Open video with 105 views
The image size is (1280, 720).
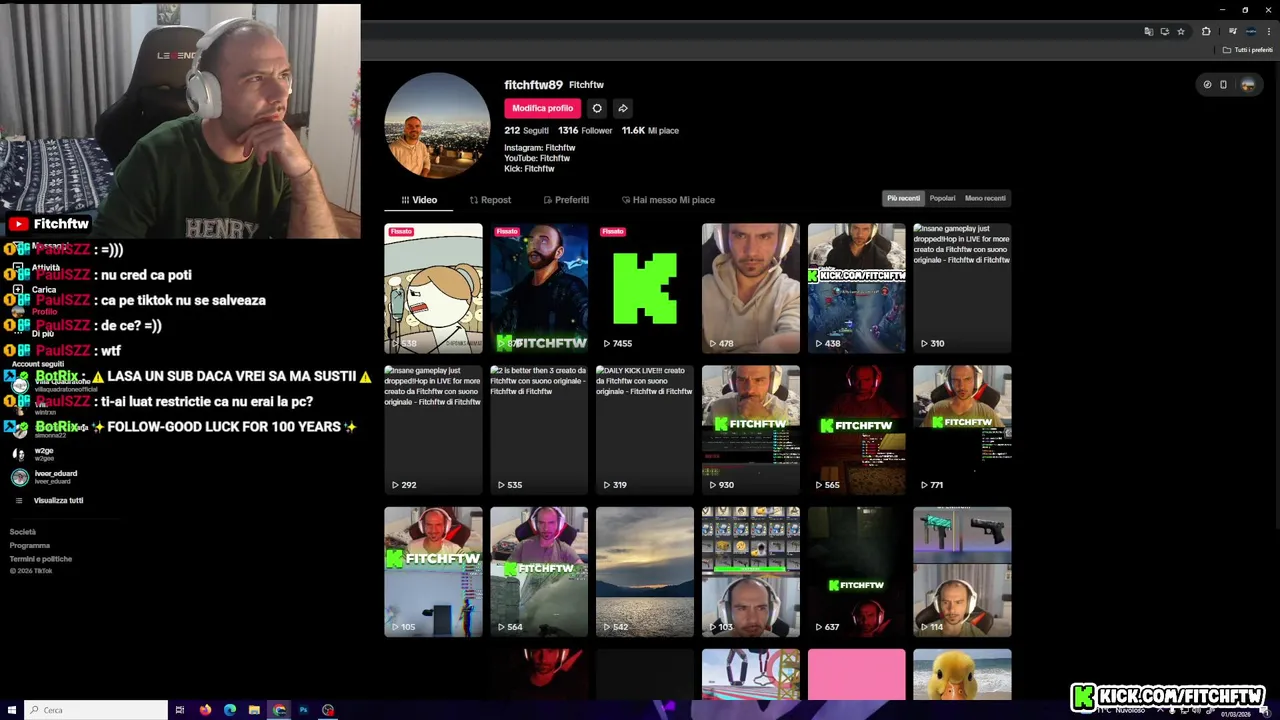tap(433, 572)
